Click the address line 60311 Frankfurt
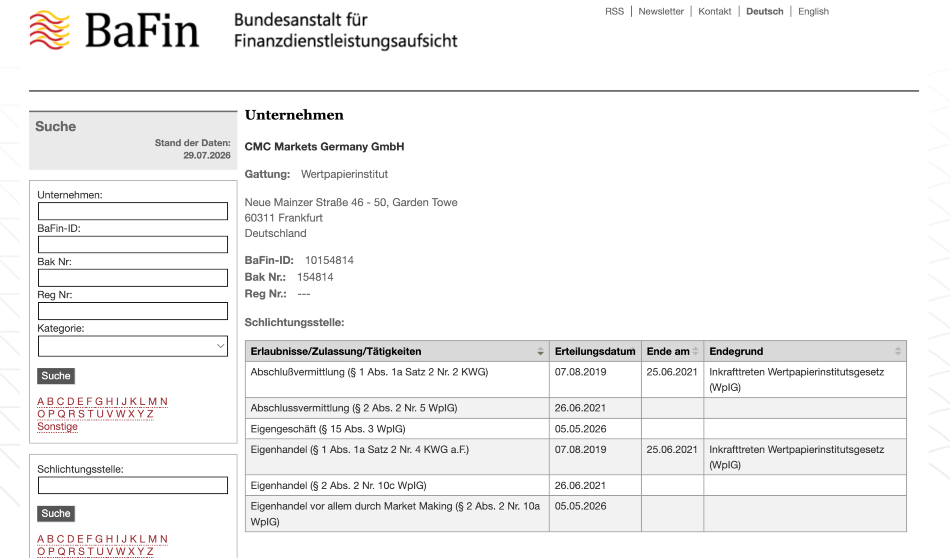 [284, 218]
